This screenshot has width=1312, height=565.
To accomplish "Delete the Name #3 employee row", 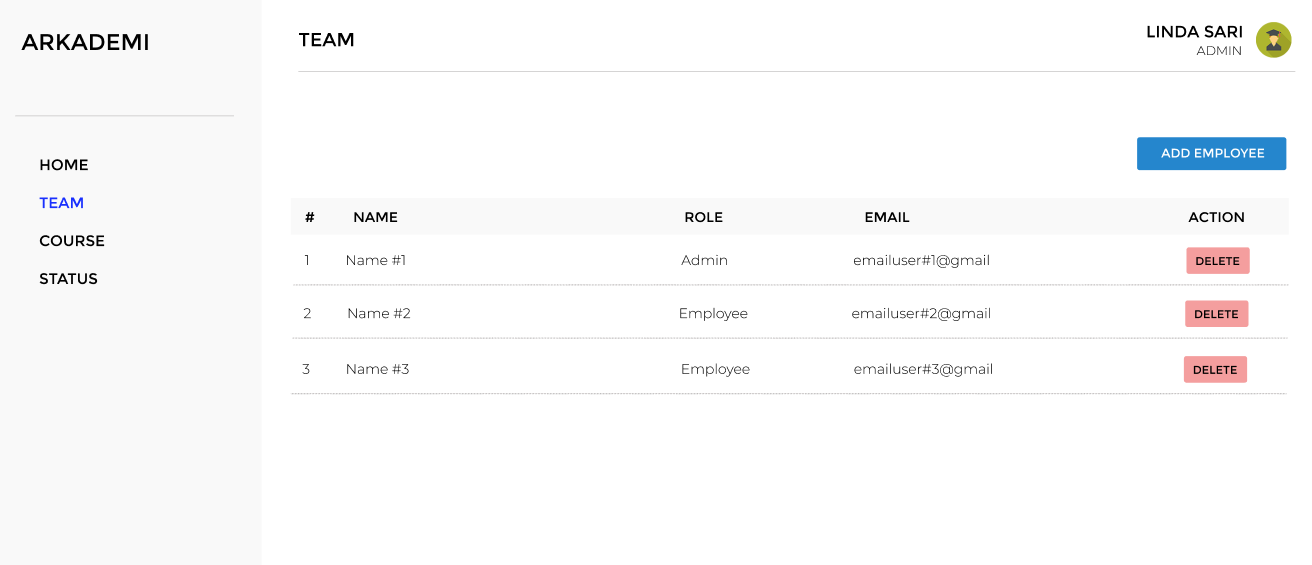I will click(x=1215, y=370).
